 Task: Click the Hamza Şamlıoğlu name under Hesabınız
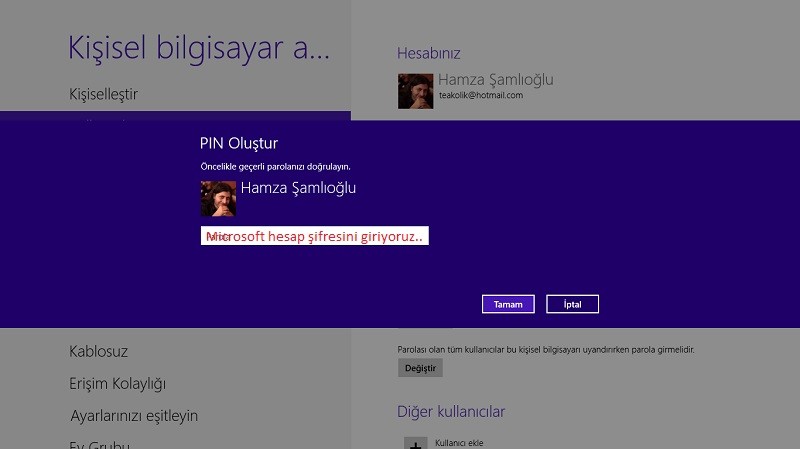(495, 80)
